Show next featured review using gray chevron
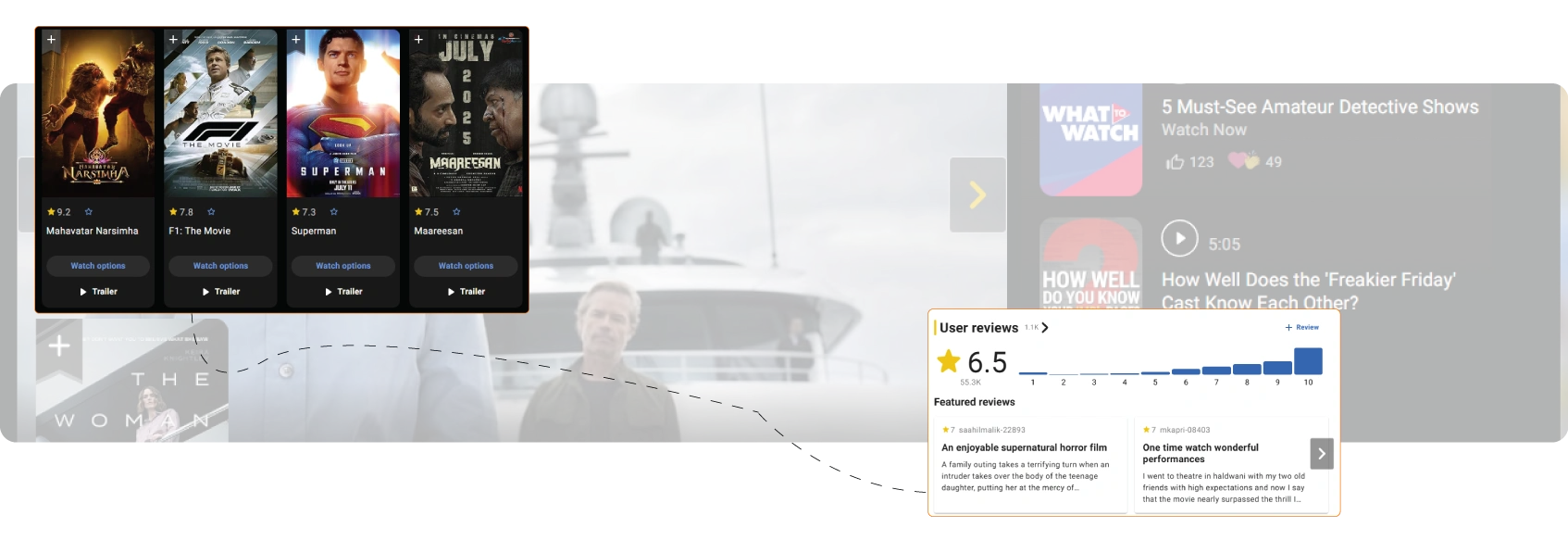The height and width of the screenshot is (553, 1568). [1321, 454]
